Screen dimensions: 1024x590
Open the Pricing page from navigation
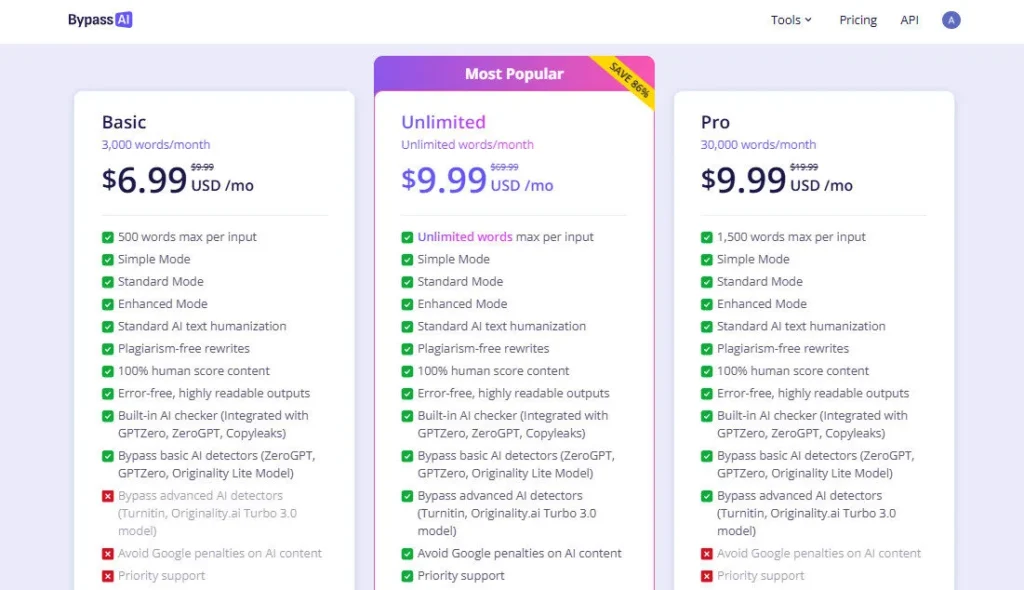coord(858,20)
